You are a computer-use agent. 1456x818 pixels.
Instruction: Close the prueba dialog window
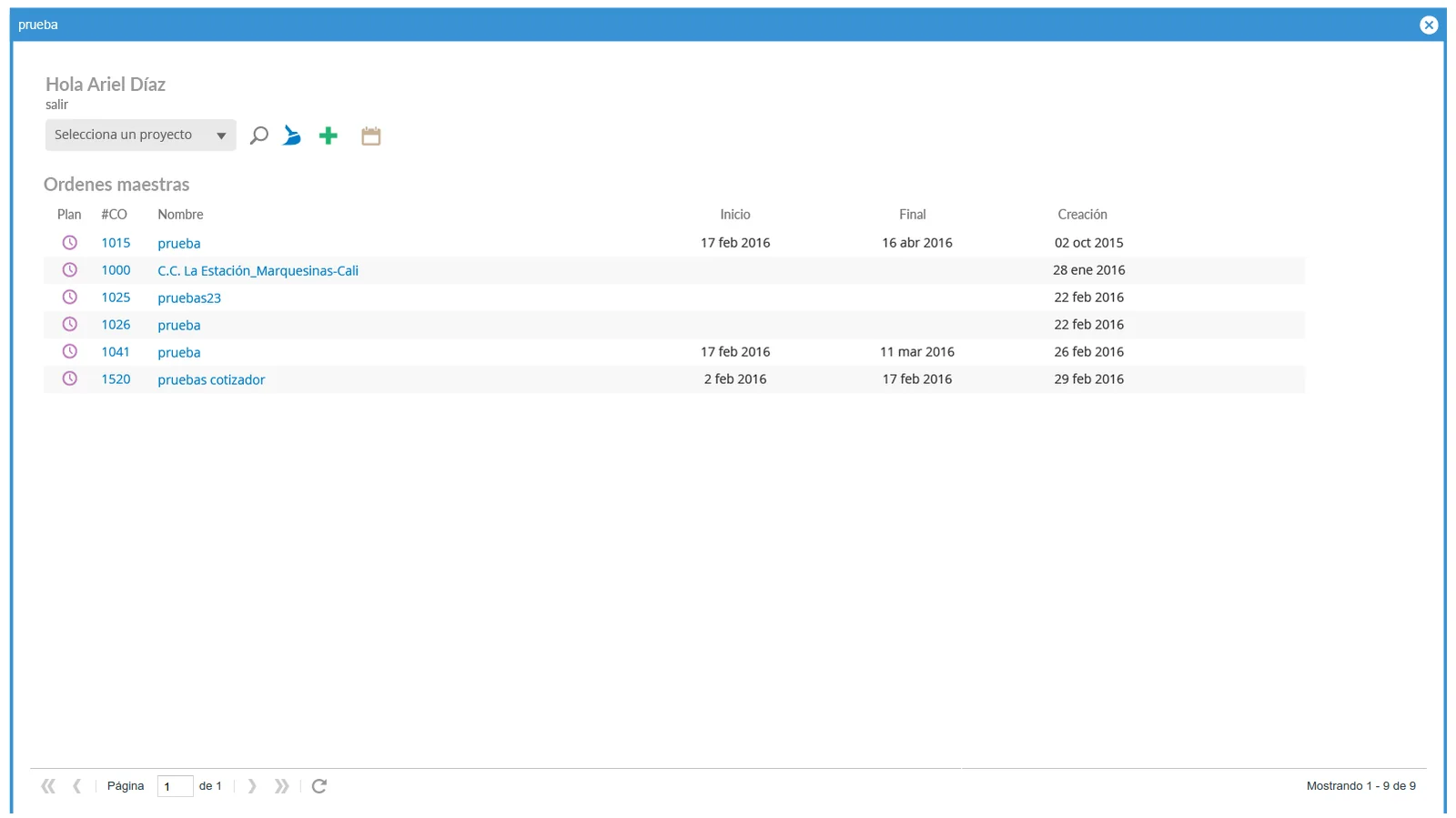(1429, 25)
